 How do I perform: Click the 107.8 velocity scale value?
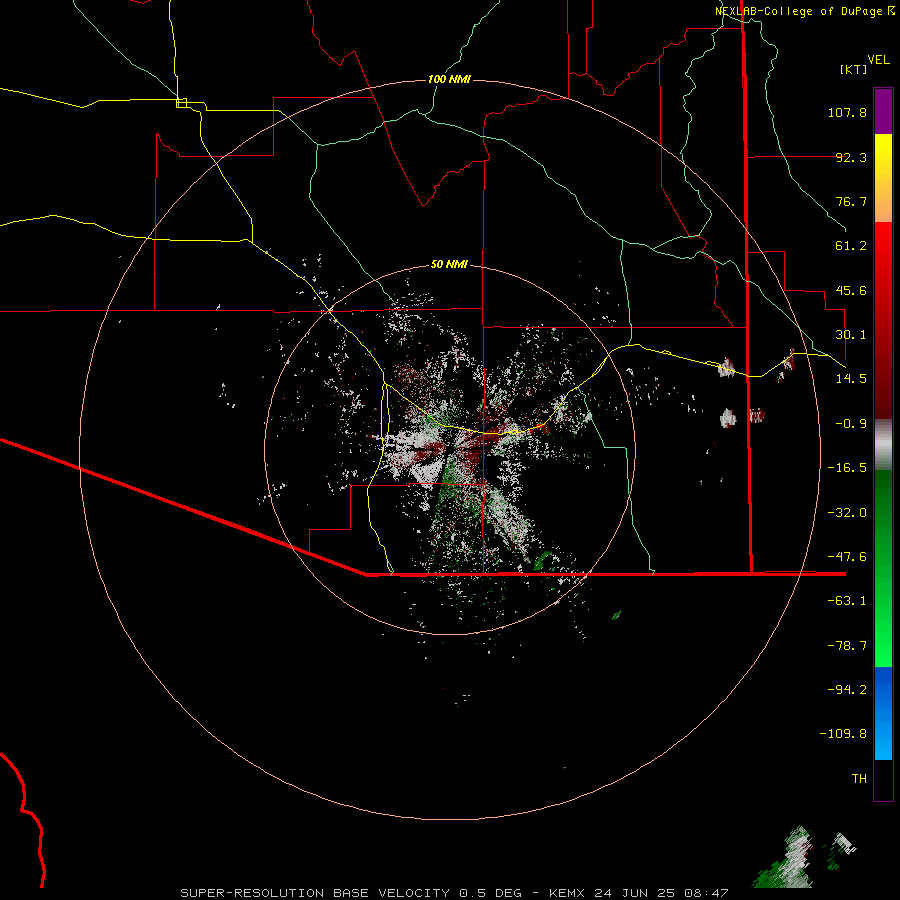click(847, 112)
